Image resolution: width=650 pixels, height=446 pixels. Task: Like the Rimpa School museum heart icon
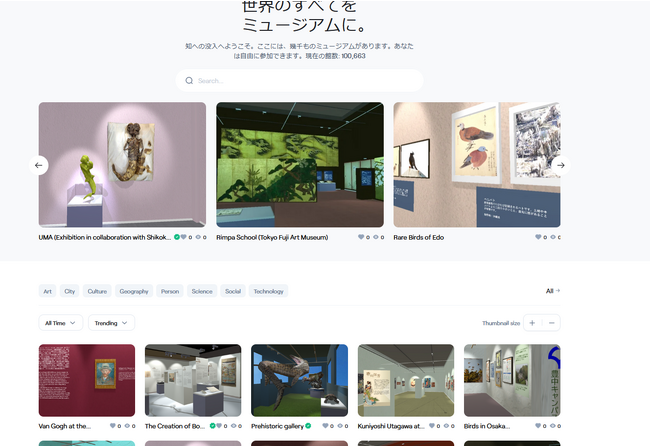pos(361,237)
